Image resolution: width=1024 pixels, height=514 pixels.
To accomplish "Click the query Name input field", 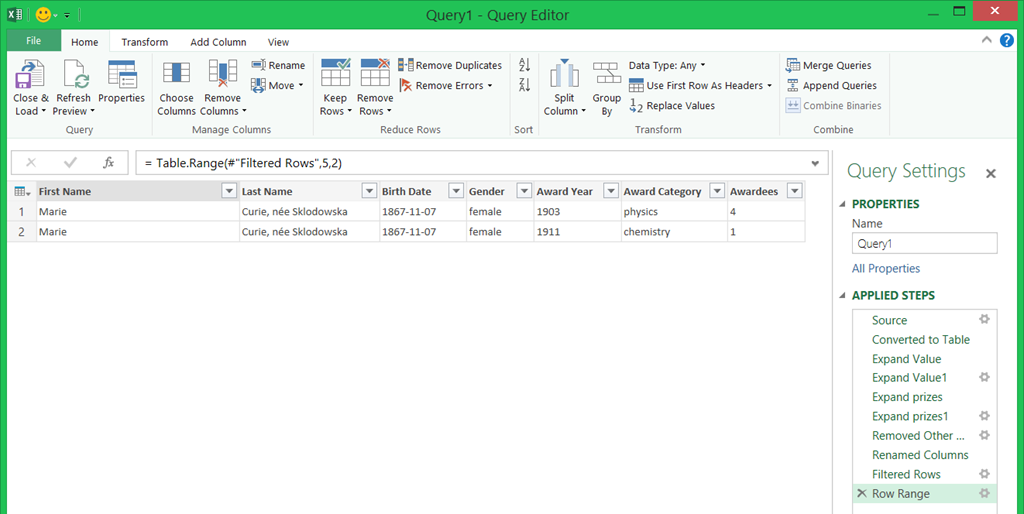I will tap(924, 243).
